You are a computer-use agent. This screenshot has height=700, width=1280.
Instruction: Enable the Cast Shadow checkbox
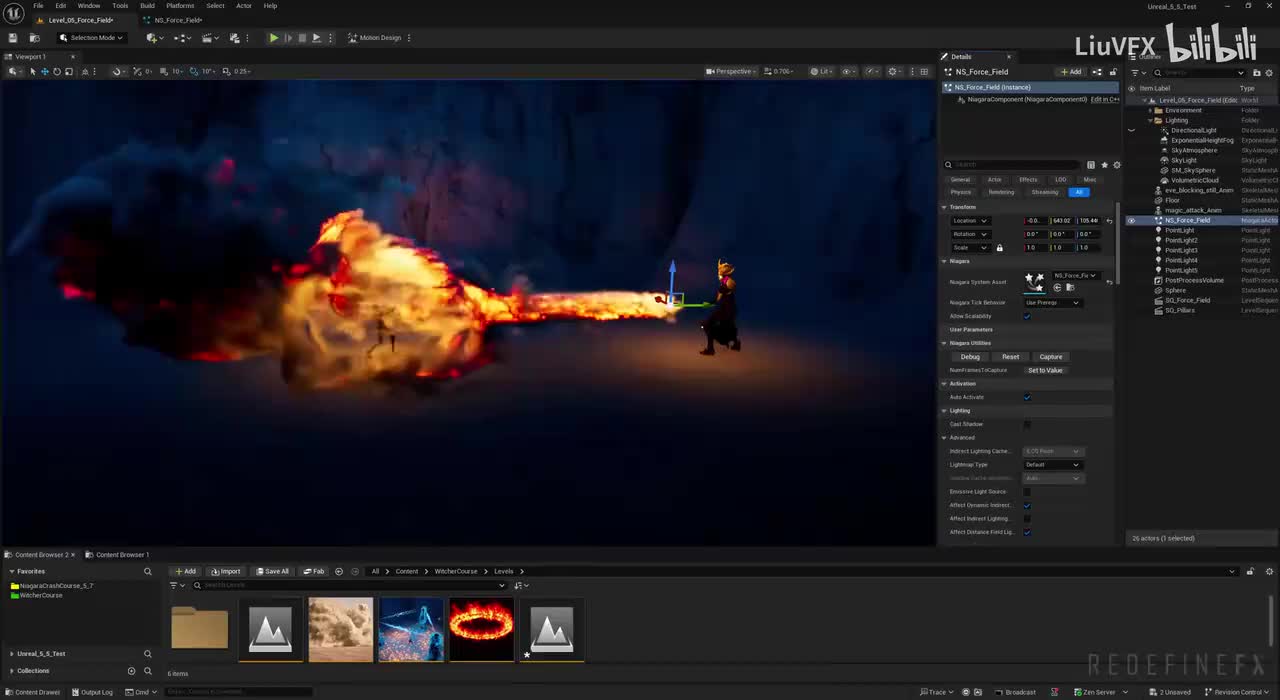click(1027, 424)
